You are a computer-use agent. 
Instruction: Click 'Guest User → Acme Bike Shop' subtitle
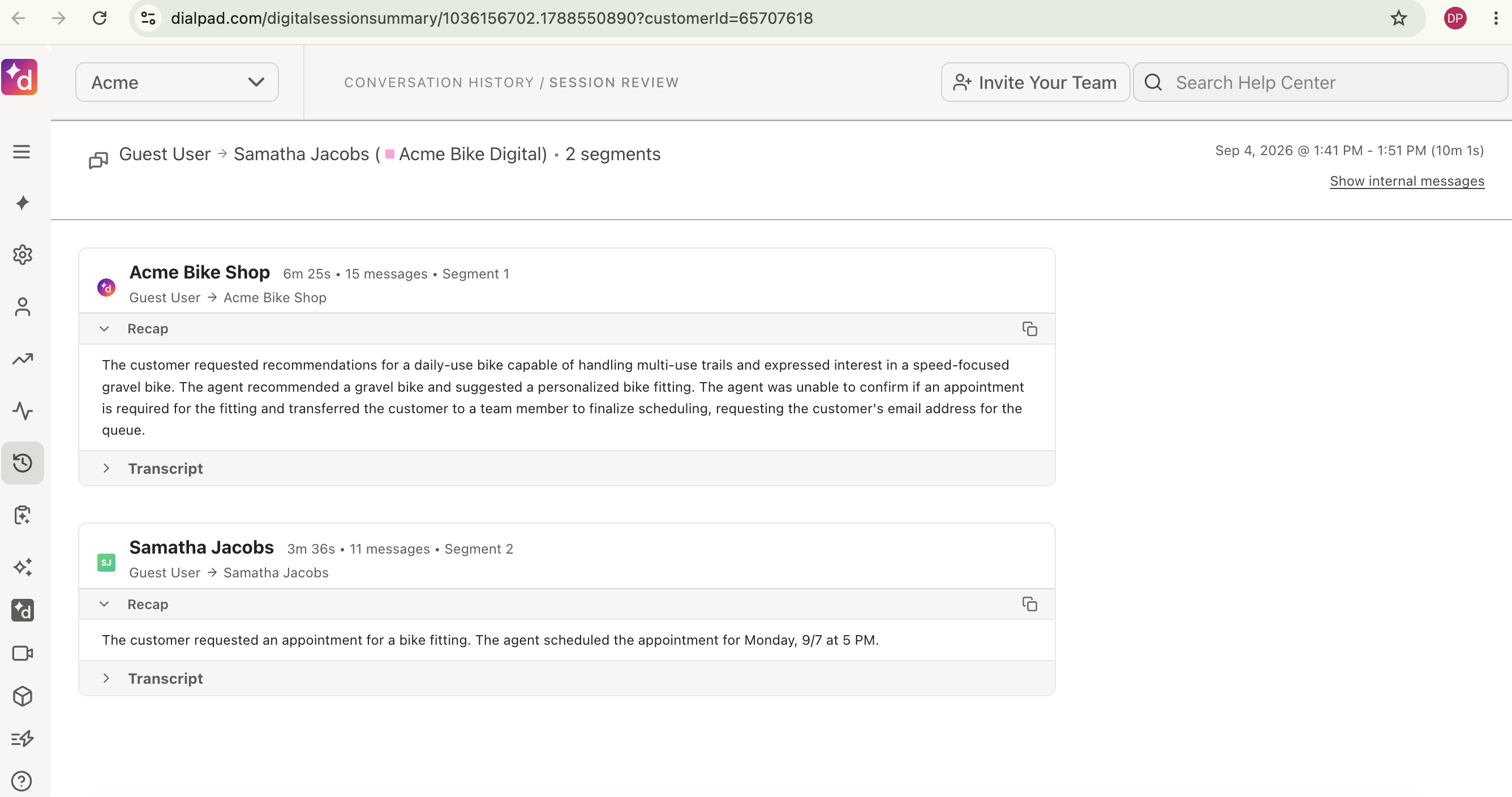tap(227, 298)
